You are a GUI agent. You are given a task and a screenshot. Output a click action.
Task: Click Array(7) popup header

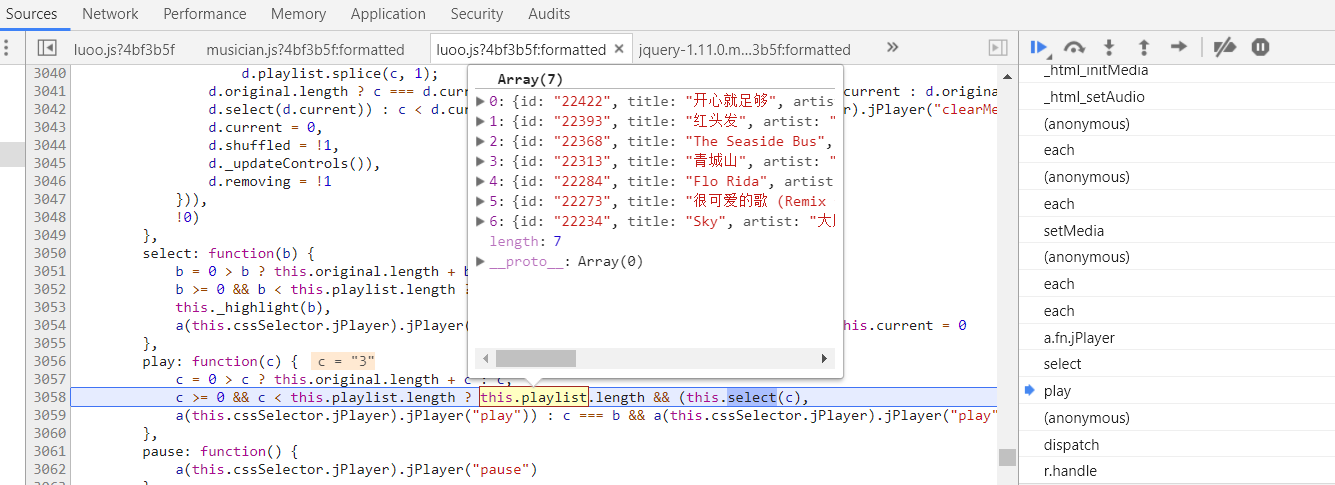click(532, 79)
